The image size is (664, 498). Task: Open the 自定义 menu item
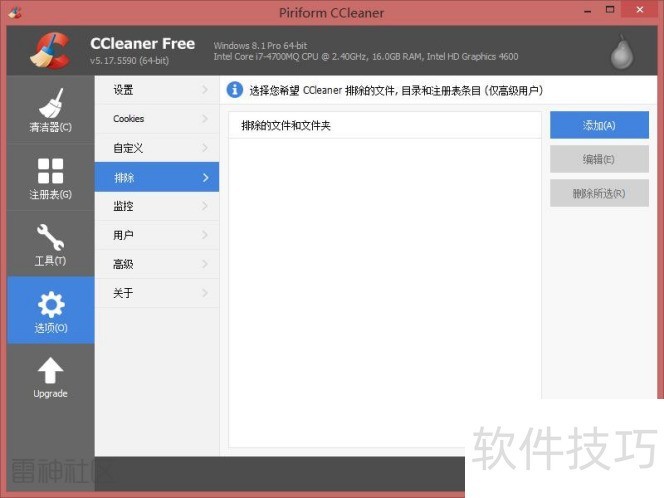(x=157, y=148)
